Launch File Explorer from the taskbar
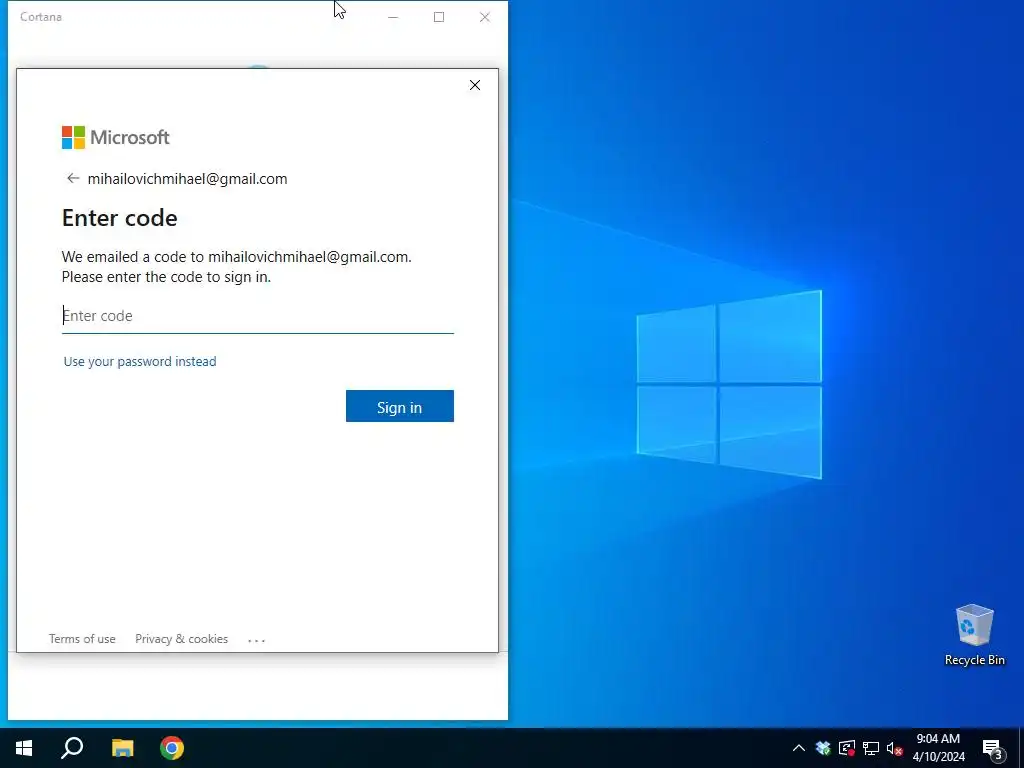1024x768 pixels. tap(122, 748)
